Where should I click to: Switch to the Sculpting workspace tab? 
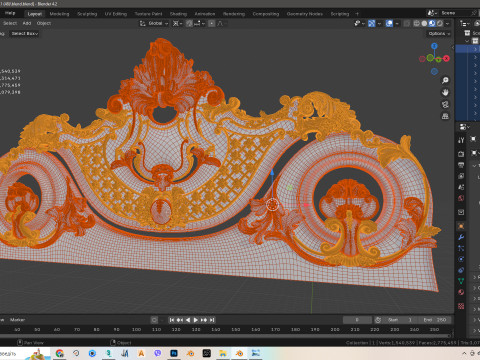click(87, 14)
